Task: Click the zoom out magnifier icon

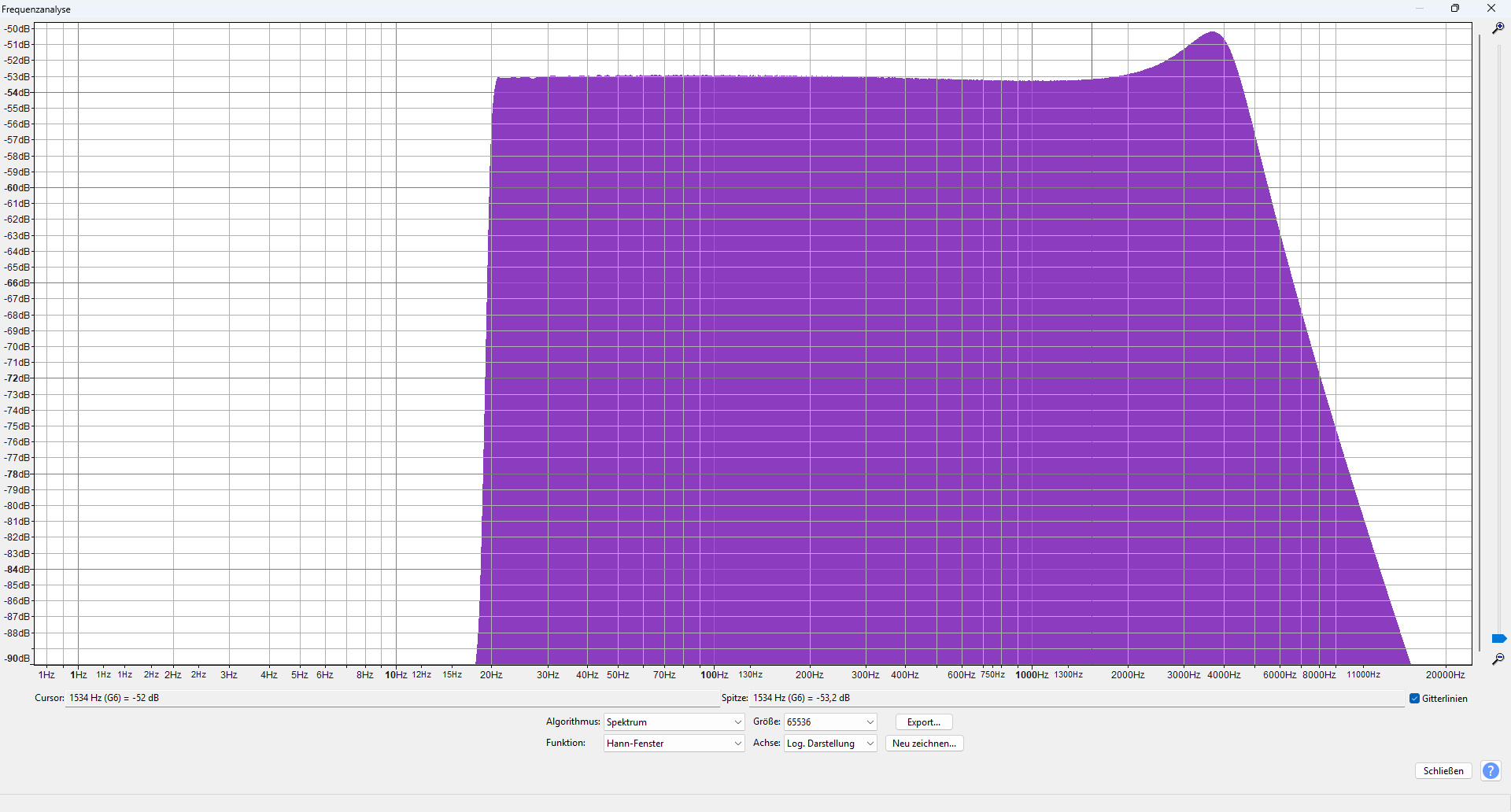Action: [1498, 659]
